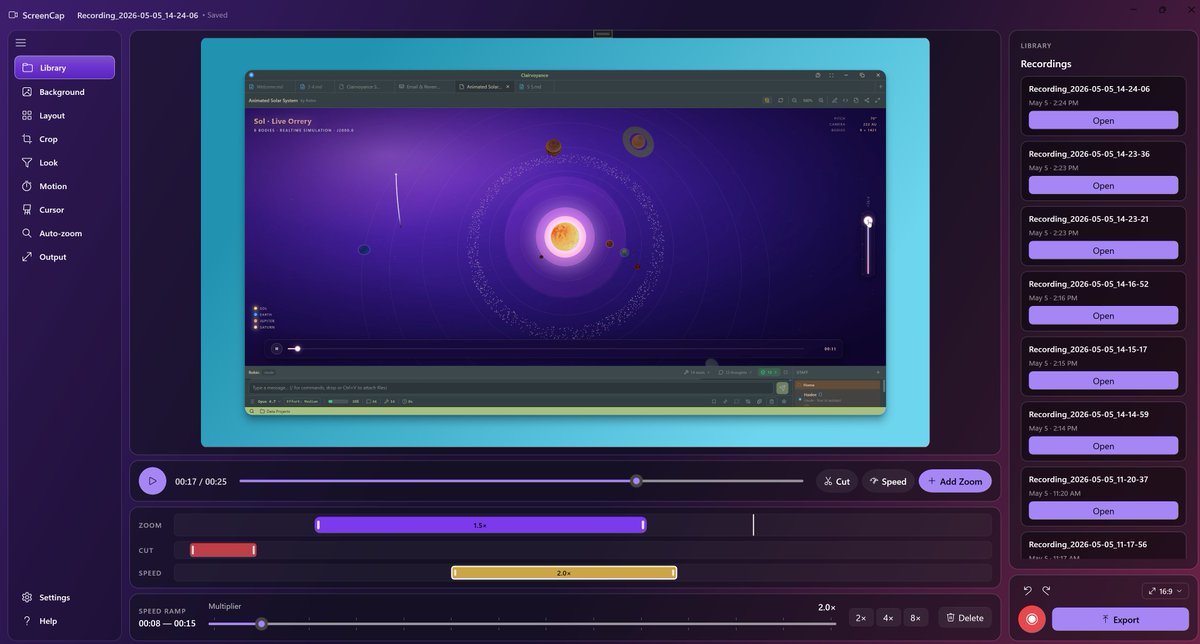The width and height of the screenshot is (1200, 644).
Task: Click the Undo arrow icon
Action: 1027,591
